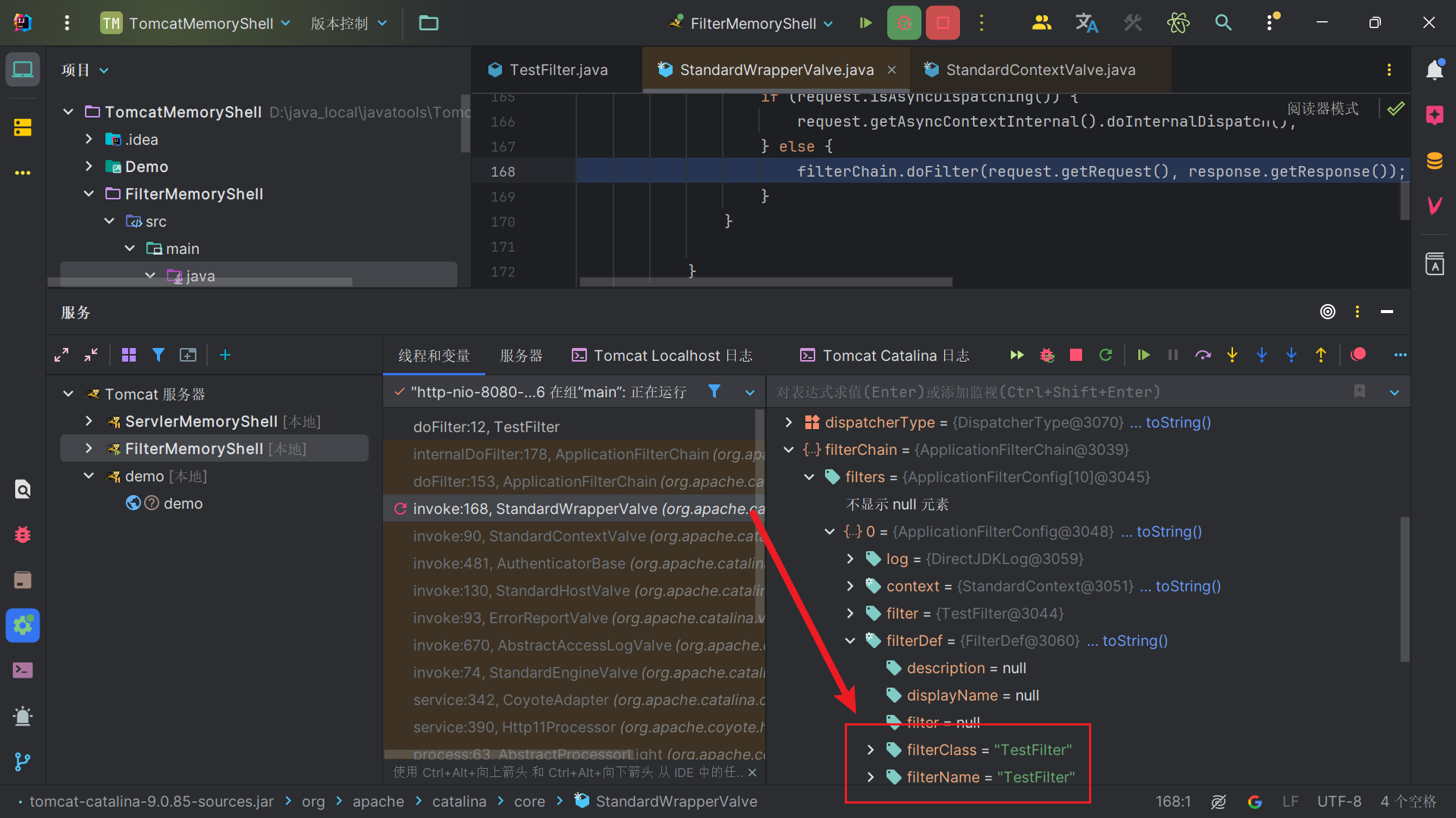This screenshot has width=1456, height=818.
Task: Click toString() link for dispatcherType
Action: pyautogui.click(x=1178, y=422)
